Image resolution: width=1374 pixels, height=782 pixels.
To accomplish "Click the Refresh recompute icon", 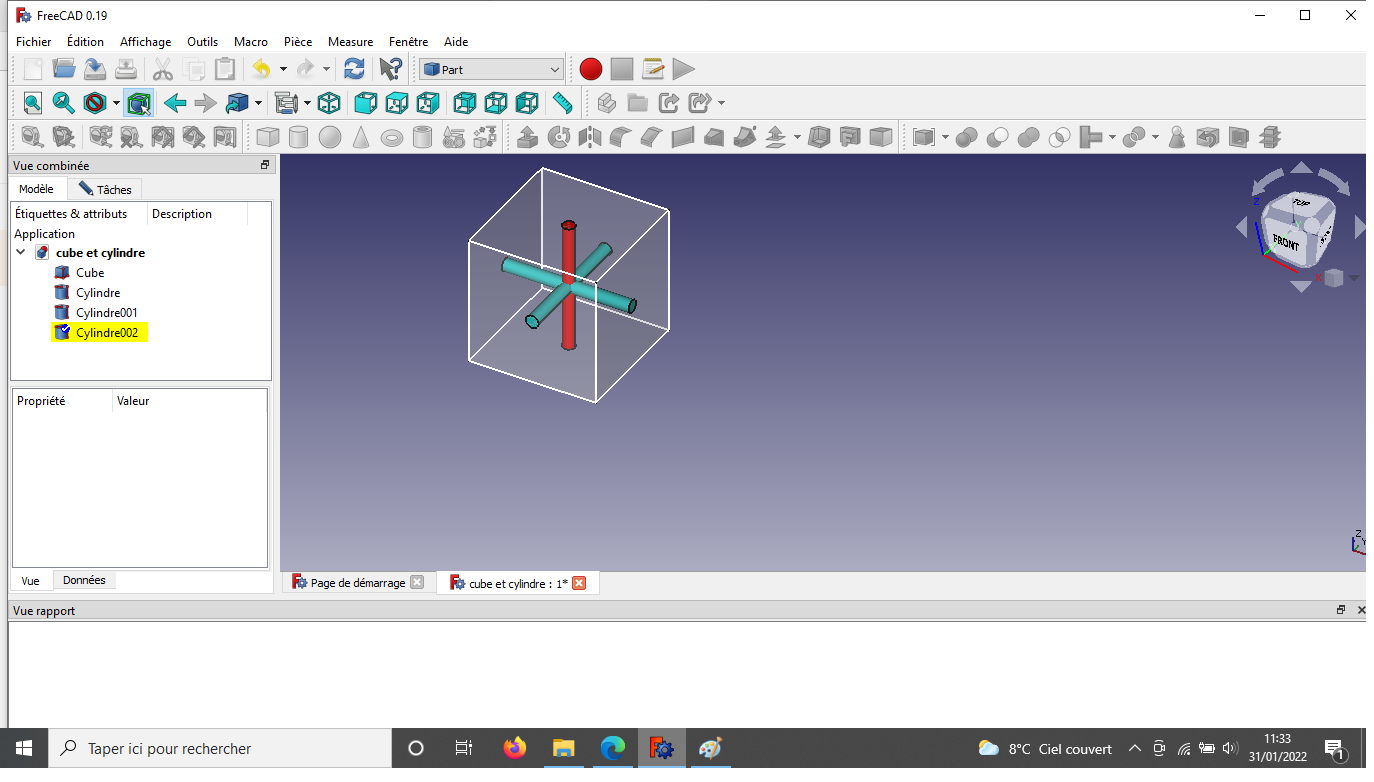I will pos(354,69).
